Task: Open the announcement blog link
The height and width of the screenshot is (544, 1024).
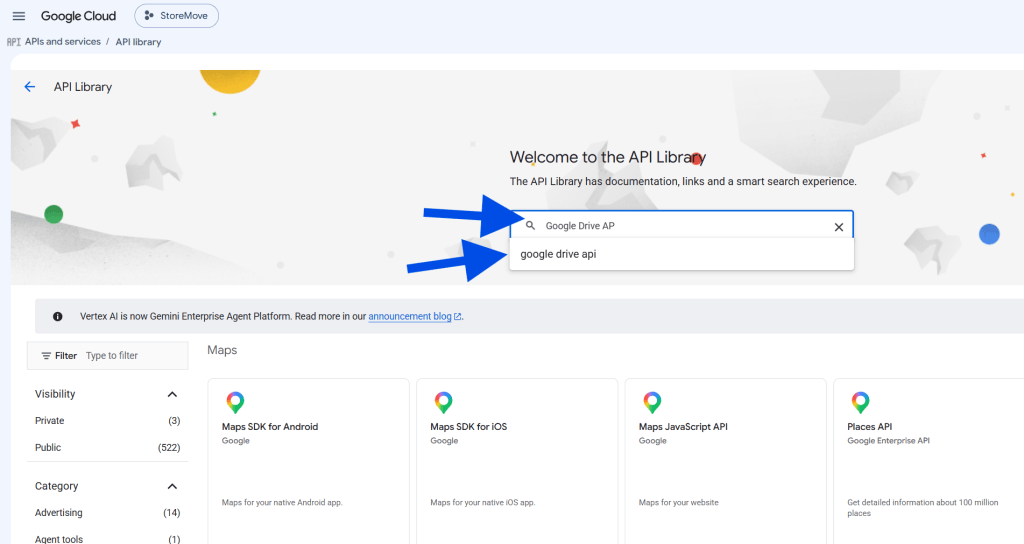Action: click(409, 316)
